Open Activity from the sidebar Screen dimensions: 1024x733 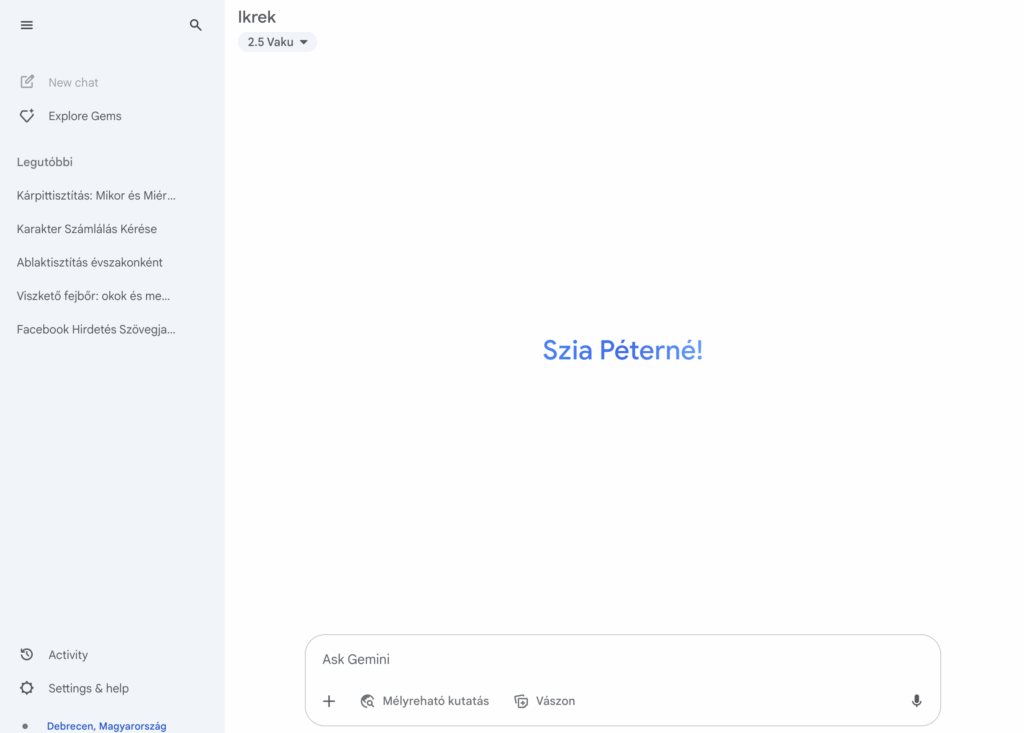(x=68, y=655)
